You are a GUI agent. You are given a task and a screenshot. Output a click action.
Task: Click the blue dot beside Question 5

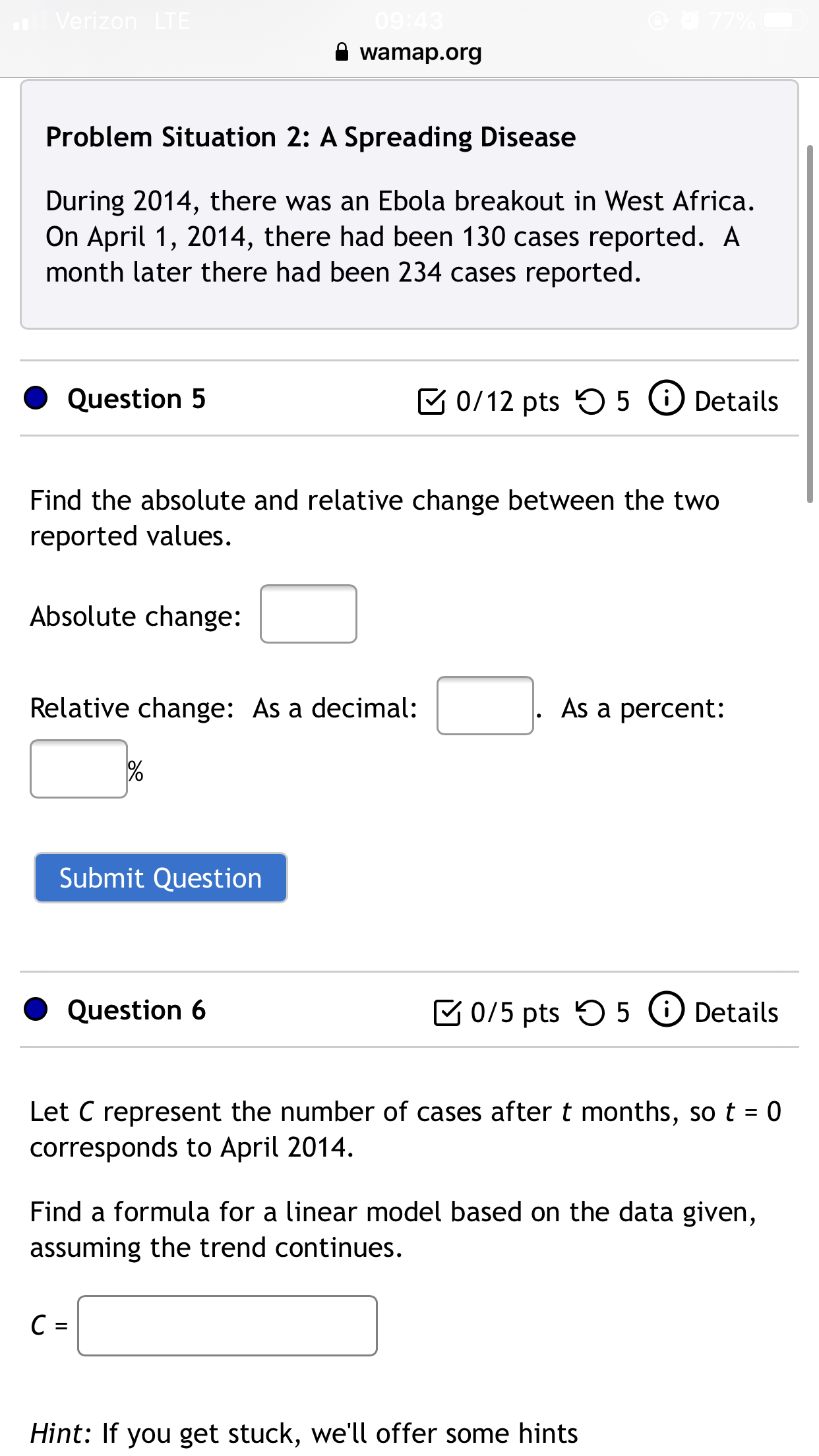pos(36,398)
